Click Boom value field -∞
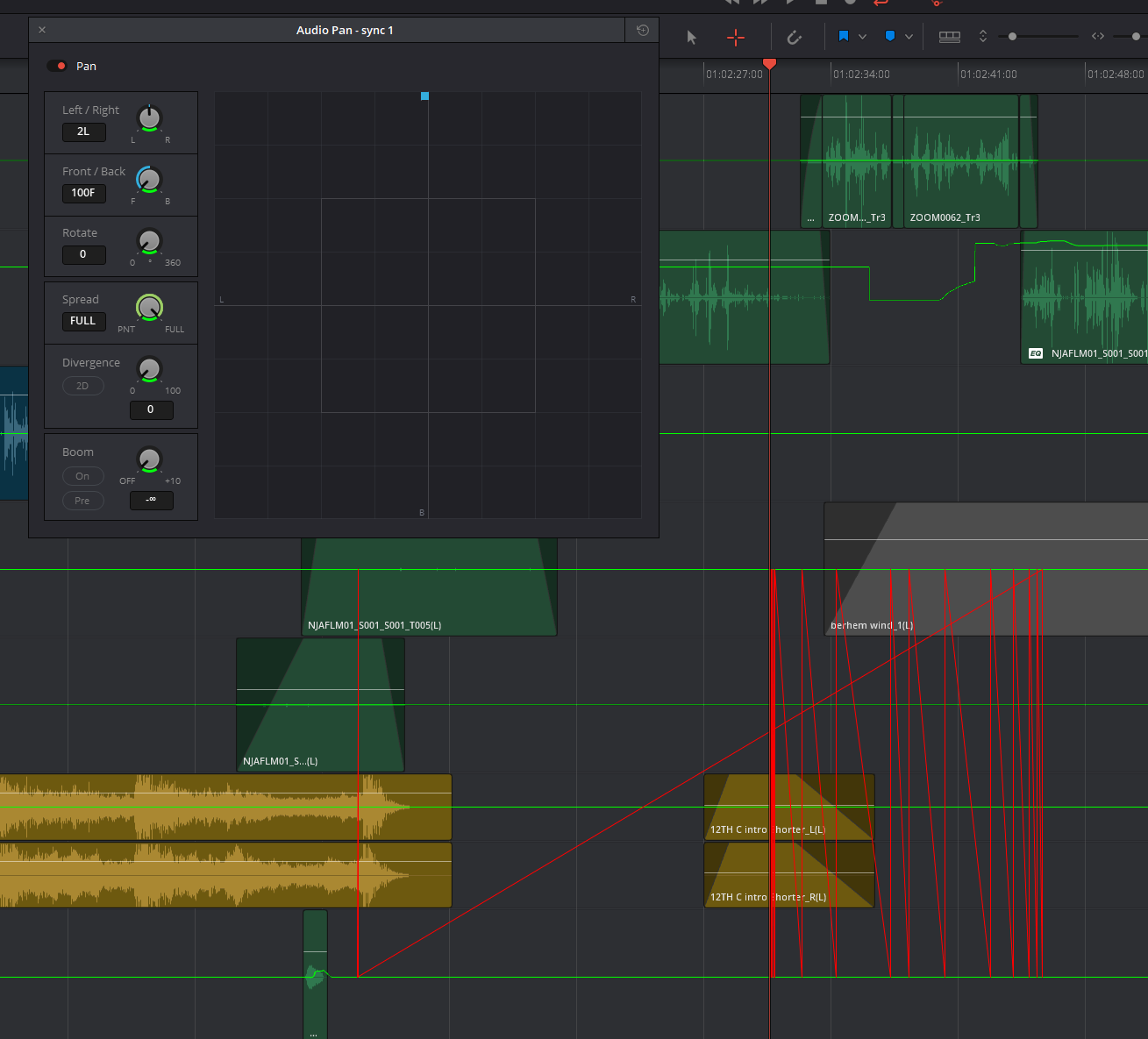Screen dimensions: 1148x1039 [151, 500]
